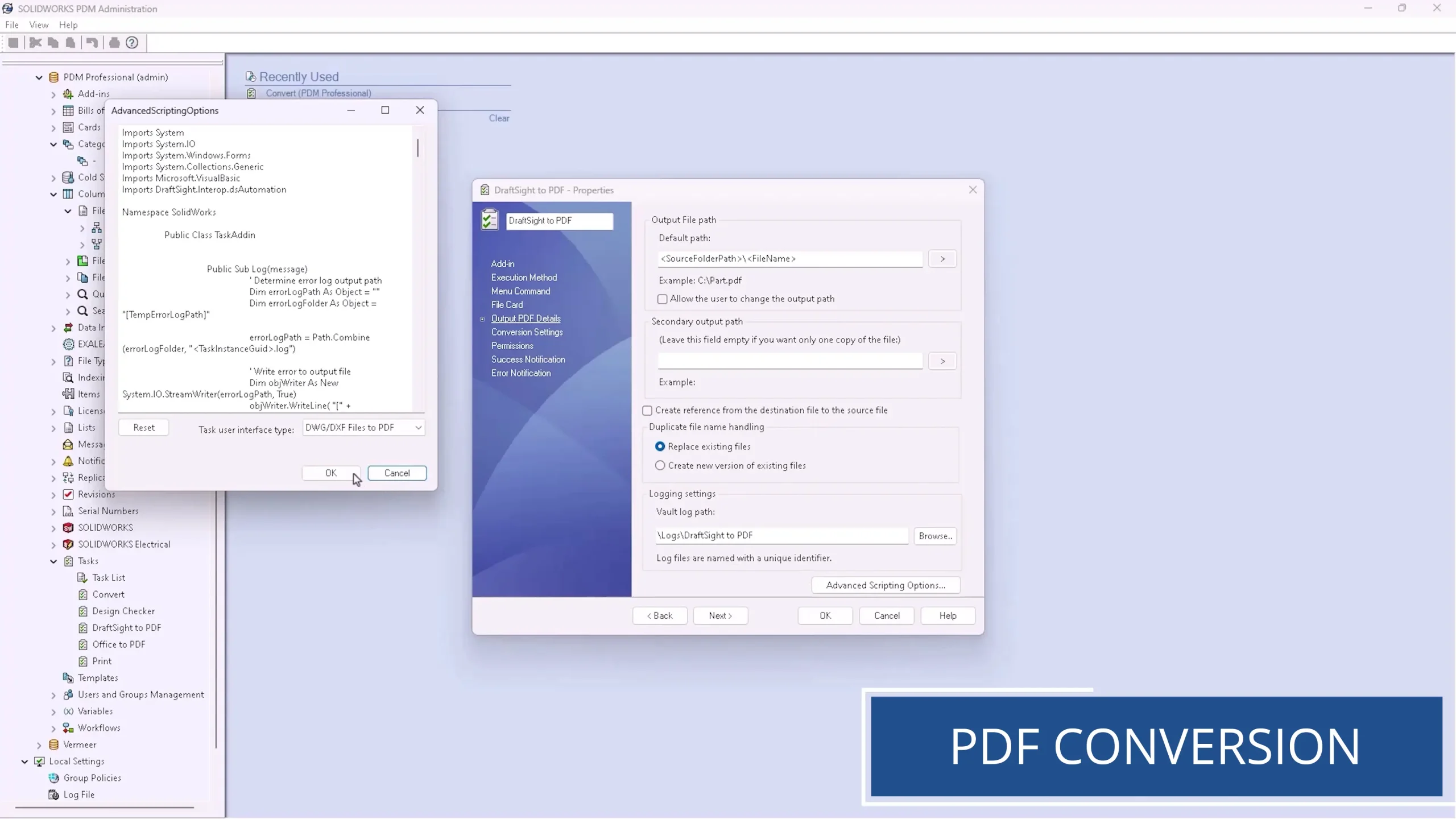Select the DraftSight to PDF task icon
The image size is (1456, 819).
click(82, 627)
